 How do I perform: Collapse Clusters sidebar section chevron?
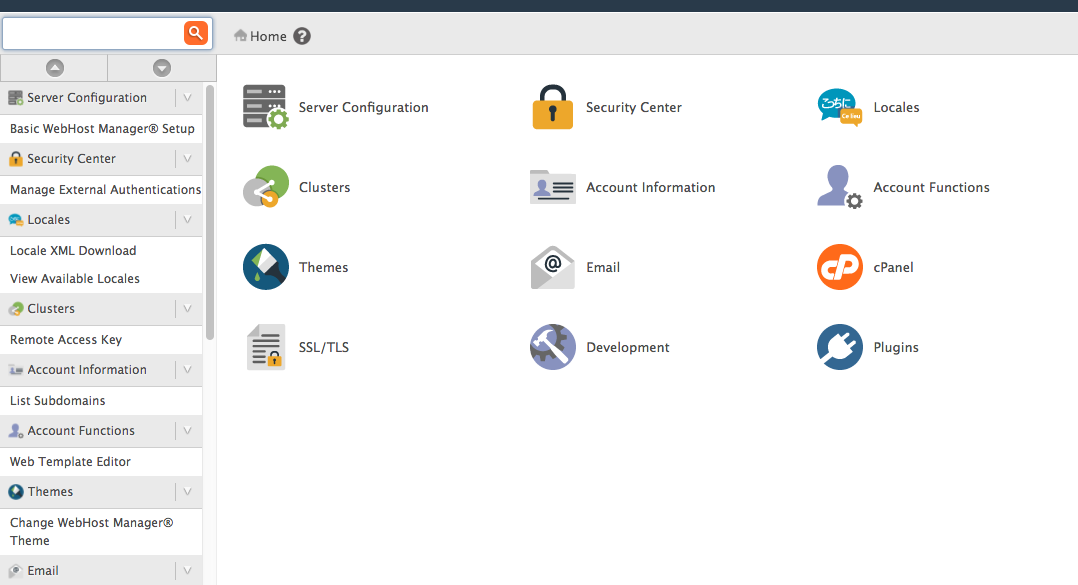click(x=188, y=309)
